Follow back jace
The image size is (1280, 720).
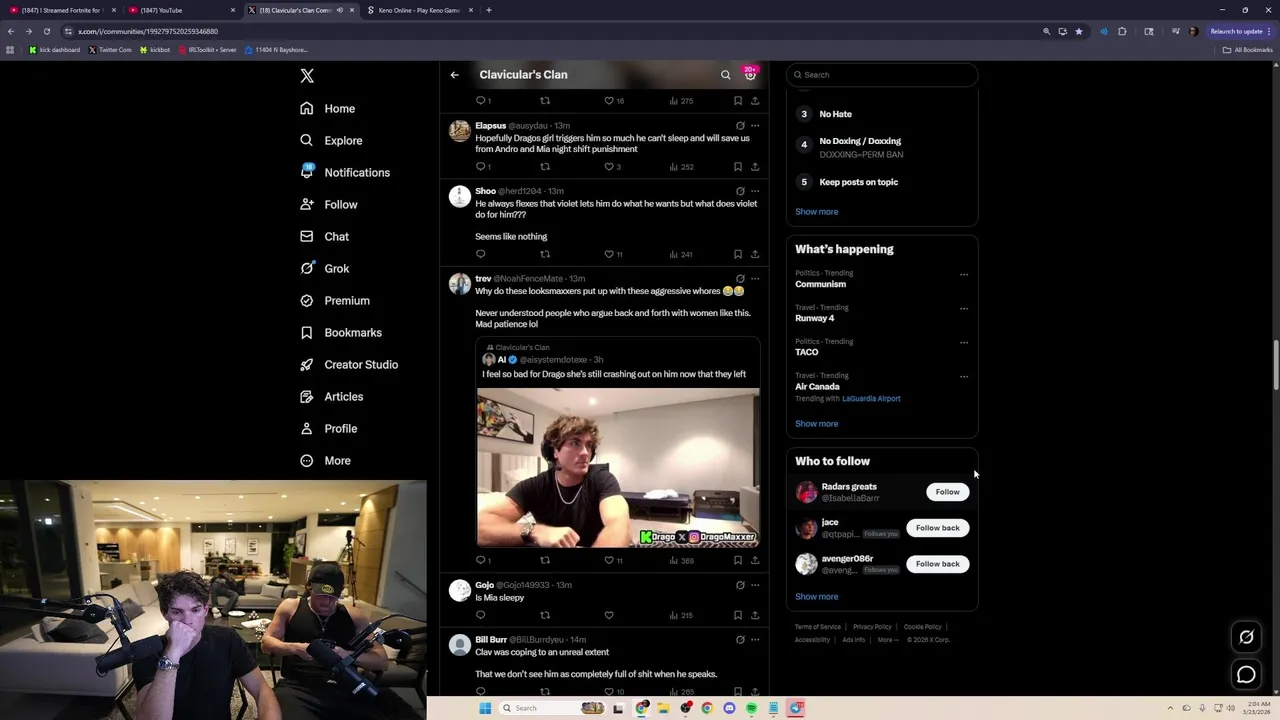pos(937,528)
